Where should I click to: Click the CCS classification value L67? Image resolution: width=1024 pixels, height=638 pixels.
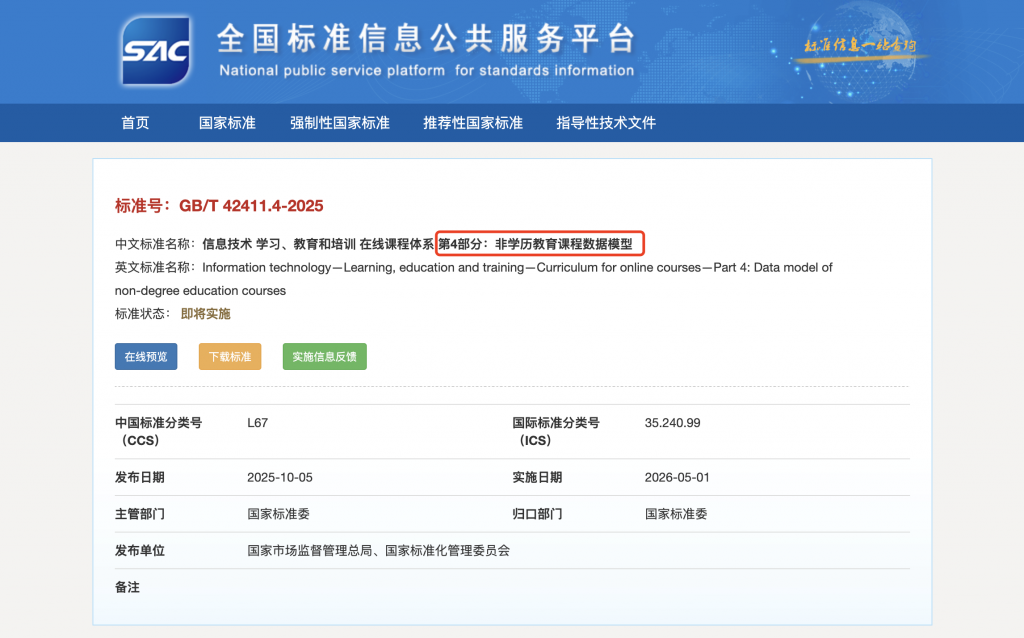pos(257,423)
